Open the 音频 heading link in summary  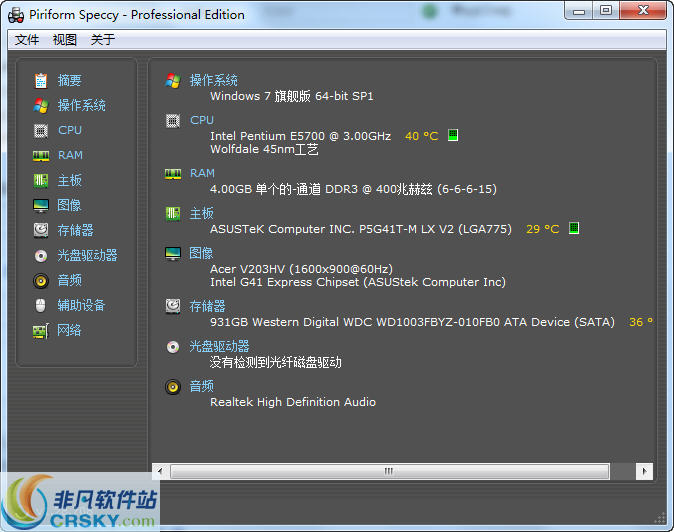202,386
